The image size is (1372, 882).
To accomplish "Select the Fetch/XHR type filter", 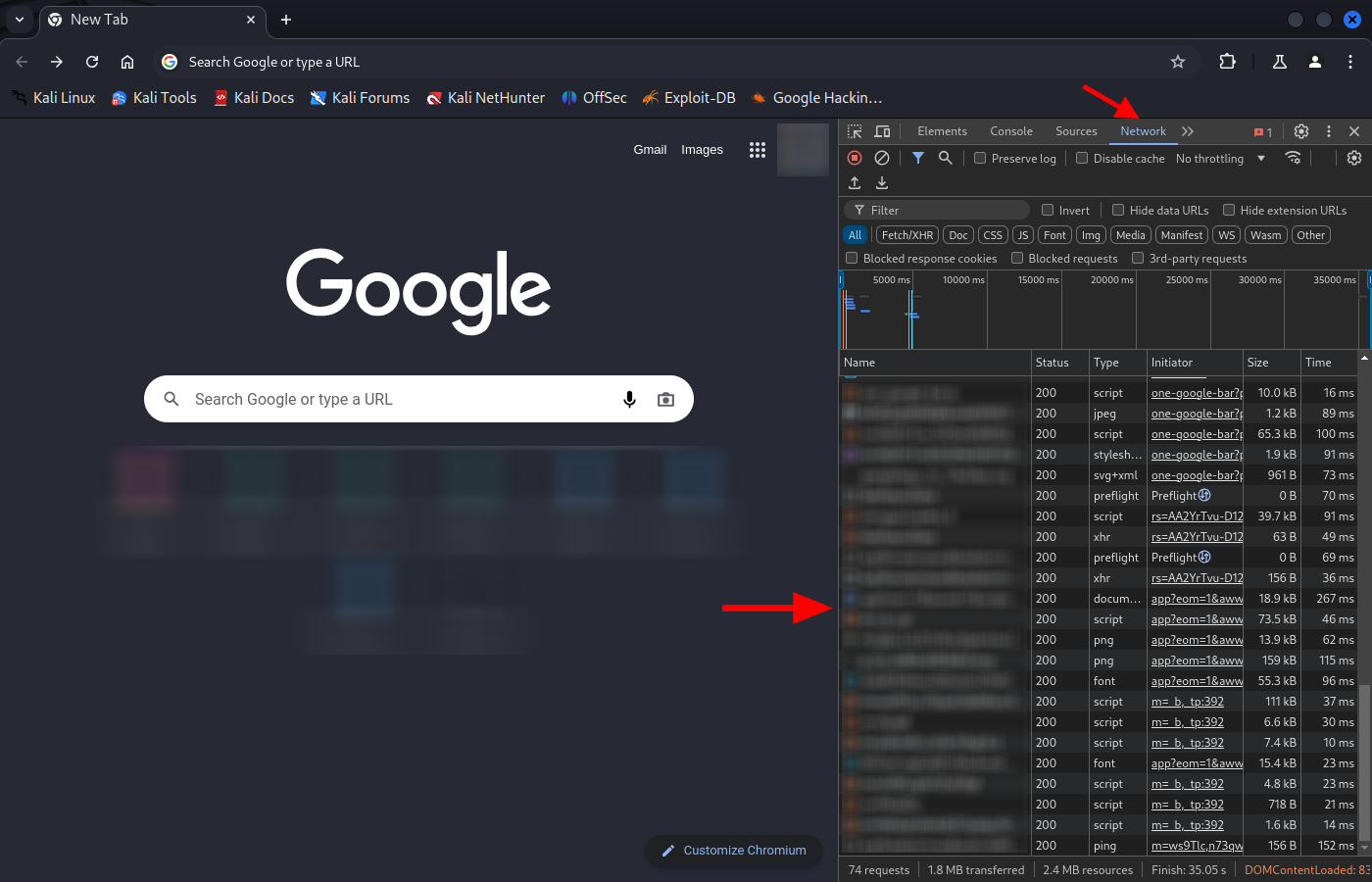I will 907,235.
